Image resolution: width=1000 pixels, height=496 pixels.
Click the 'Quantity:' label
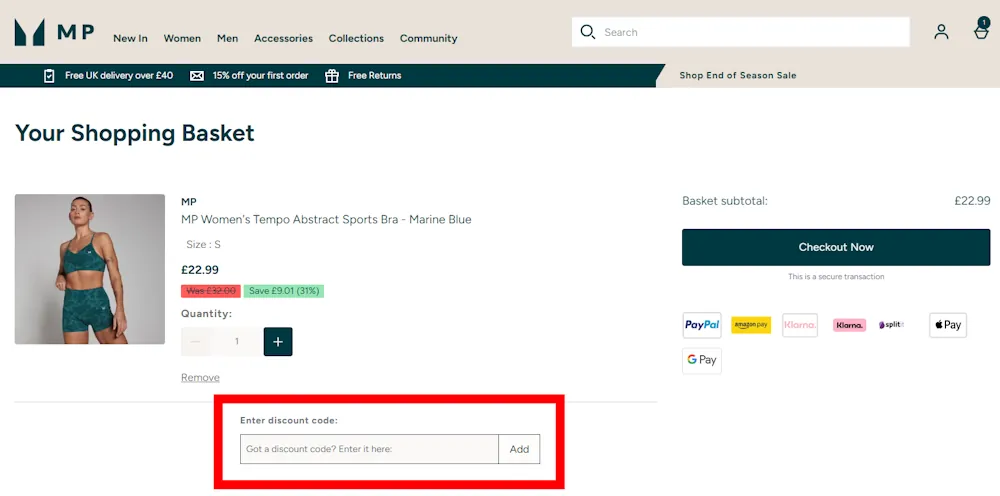tap(207, 314)
